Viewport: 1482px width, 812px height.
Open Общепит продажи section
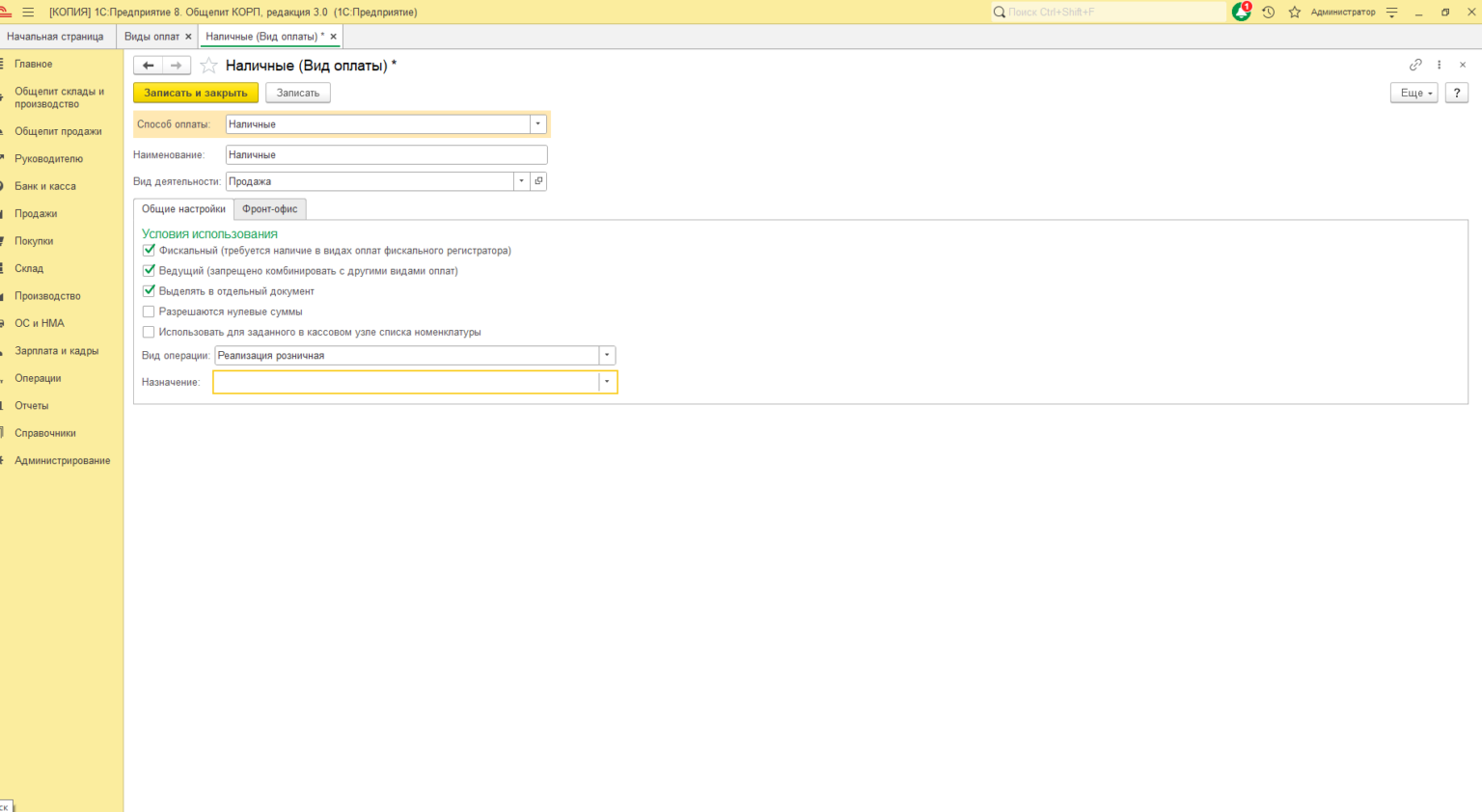coord(58,131)
